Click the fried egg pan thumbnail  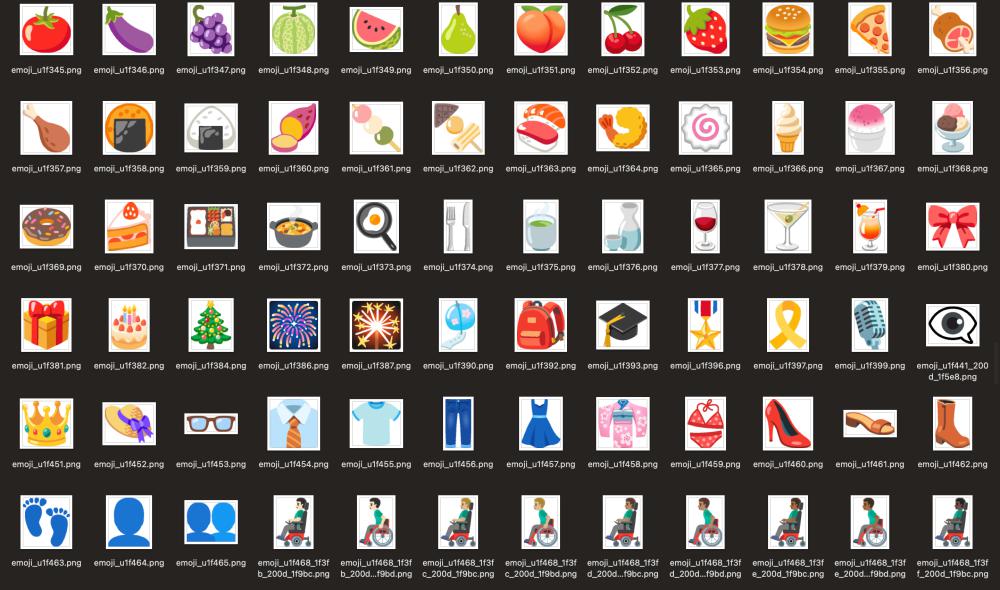[x=376, y=226]
